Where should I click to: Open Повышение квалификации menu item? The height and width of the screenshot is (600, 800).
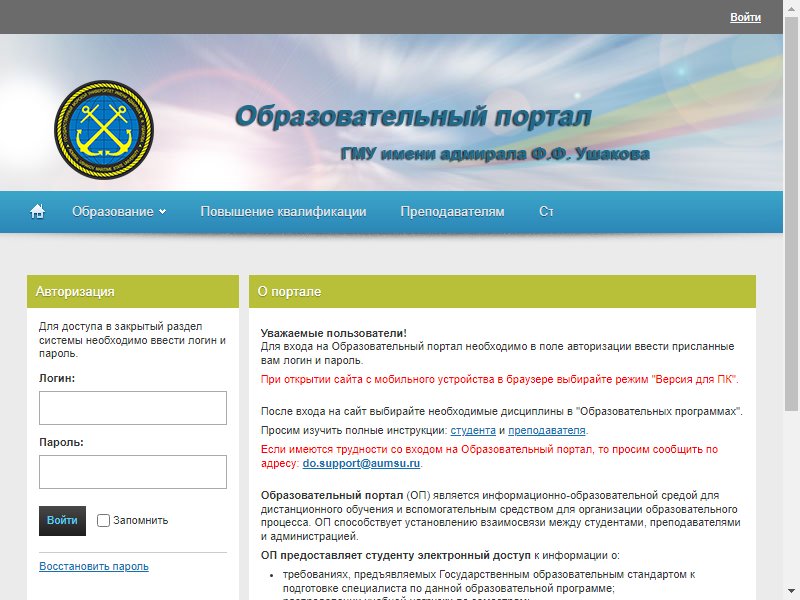point(283,211)
